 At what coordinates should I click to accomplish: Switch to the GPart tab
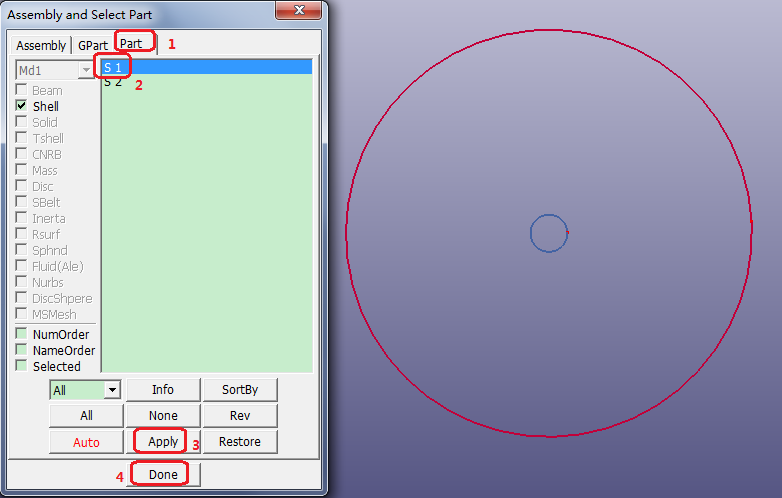93,45
